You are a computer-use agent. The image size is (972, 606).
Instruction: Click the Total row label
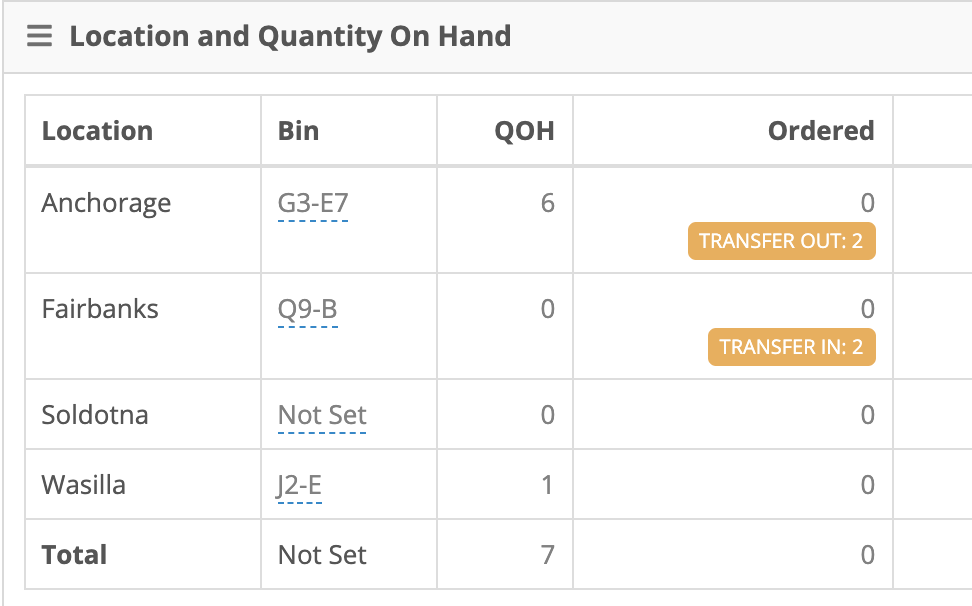74,555
